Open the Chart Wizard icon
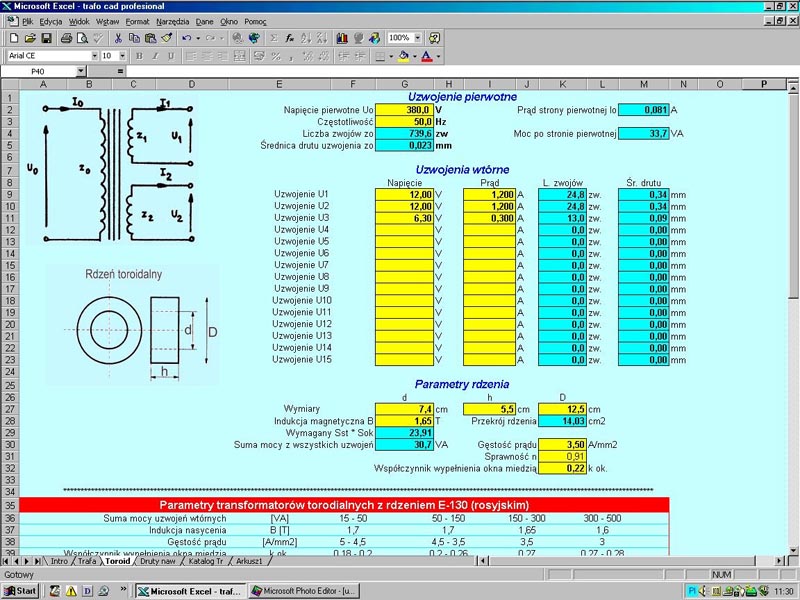This screenshot has width=800, height=600. click(x=341, y=38)
